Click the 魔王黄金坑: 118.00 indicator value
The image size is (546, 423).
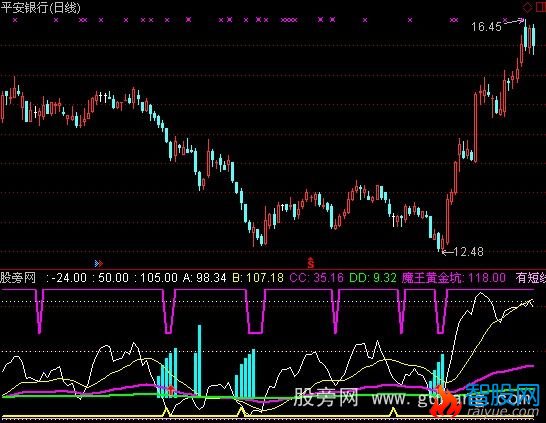coord(454,277)
